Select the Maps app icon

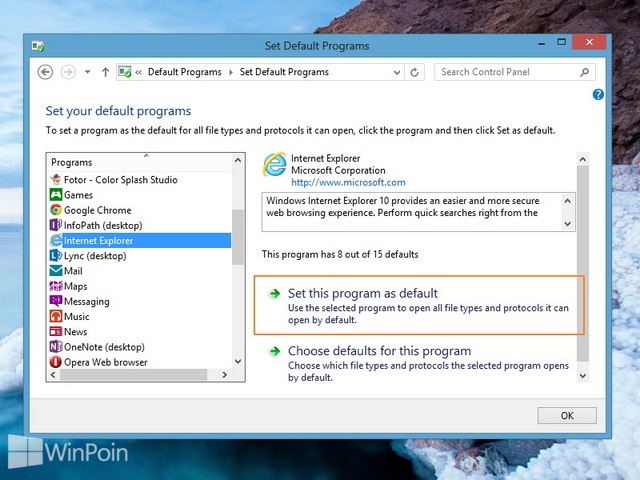(56, 286)
